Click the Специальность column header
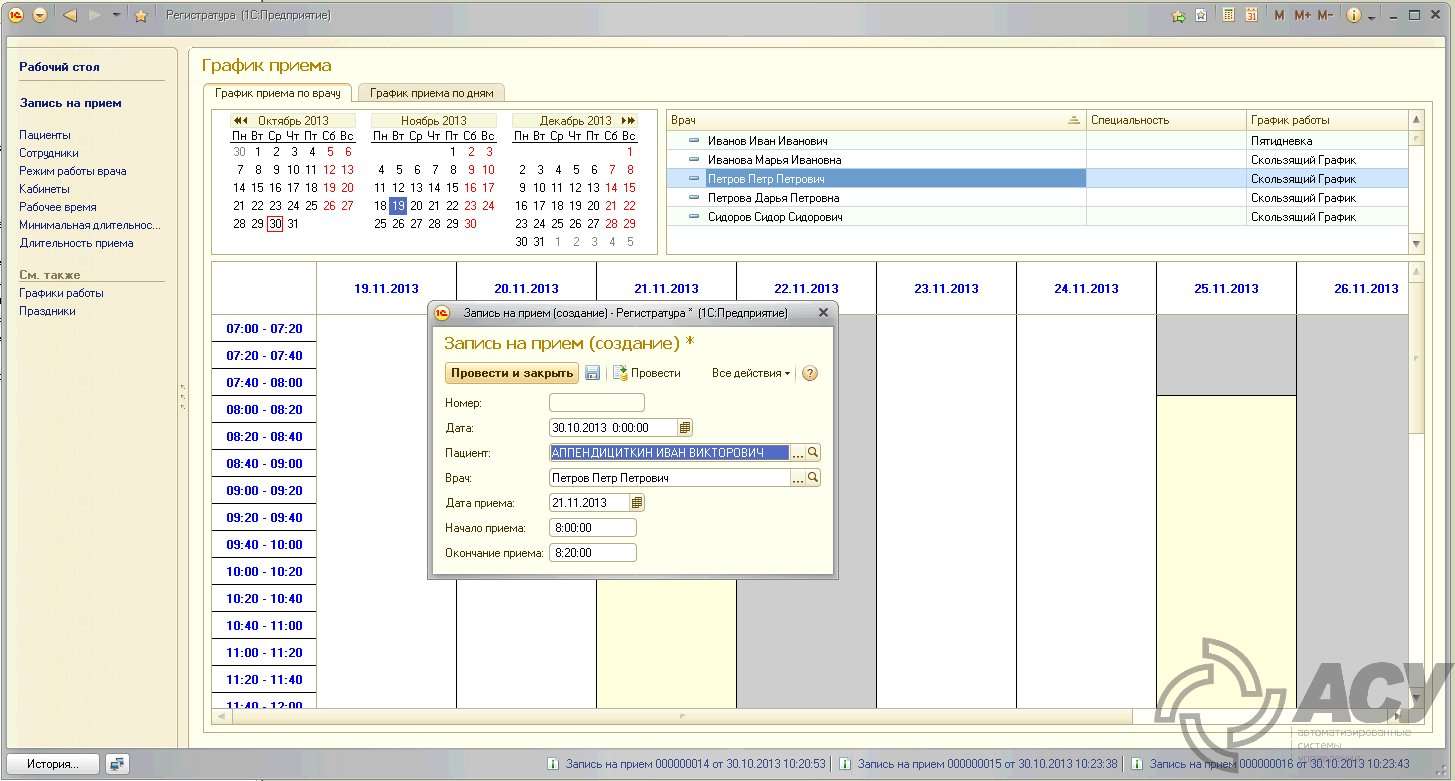Viewport: 1455px width, 781px height. (x=1167, y=120)
